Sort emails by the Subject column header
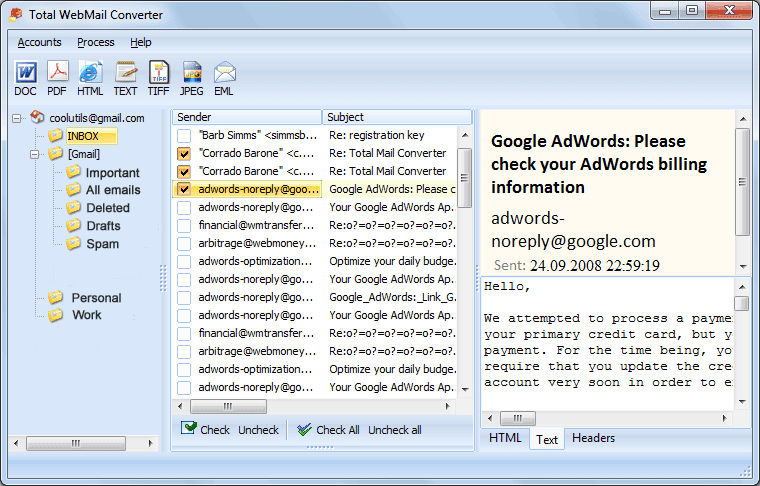Screen dimensions: 760x486 (397, 117)
